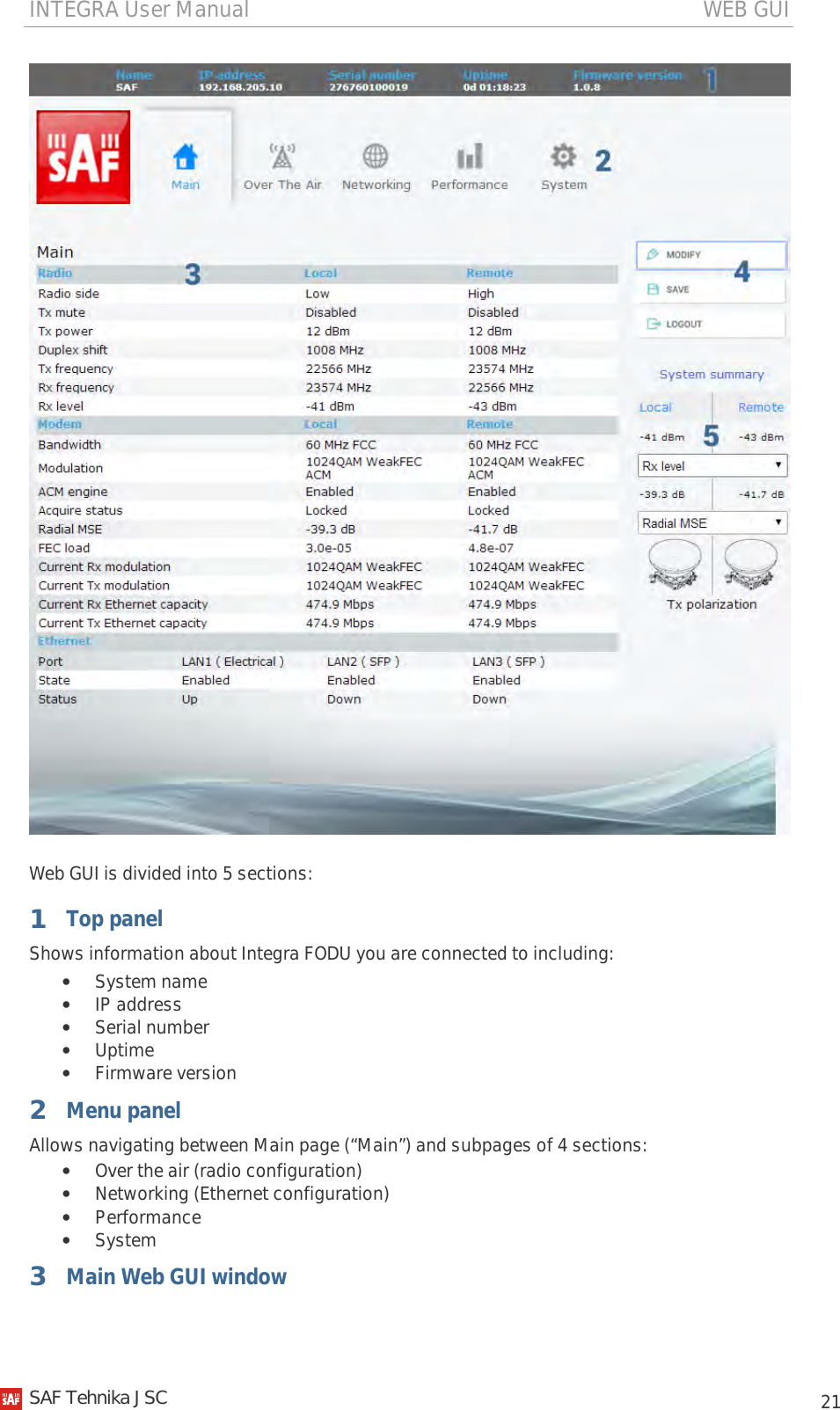Click the ACM engine row label
The image size is (840, 1410).
(x=73, y=492)
